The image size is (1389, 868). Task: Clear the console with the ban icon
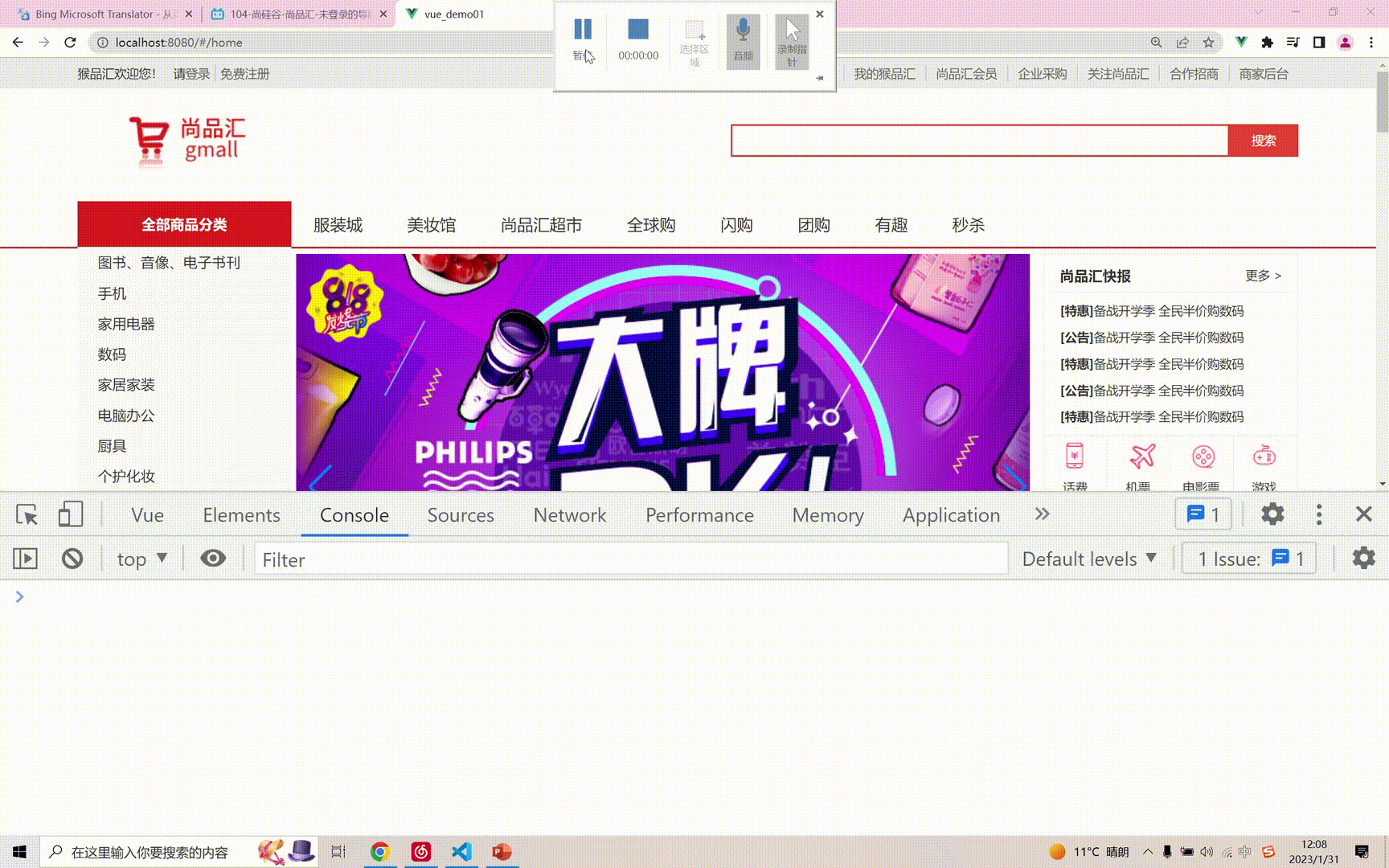click(72, 559)
